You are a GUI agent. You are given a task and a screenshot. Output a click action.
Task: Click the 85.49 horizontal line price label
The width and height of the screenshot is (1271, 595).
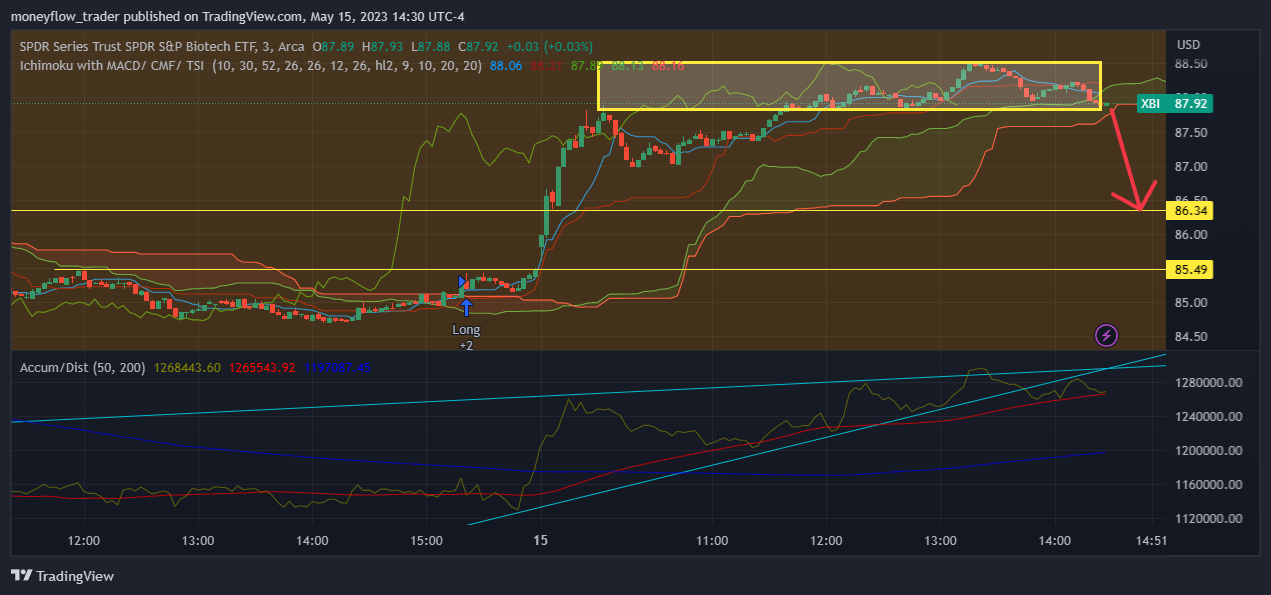1191,270
